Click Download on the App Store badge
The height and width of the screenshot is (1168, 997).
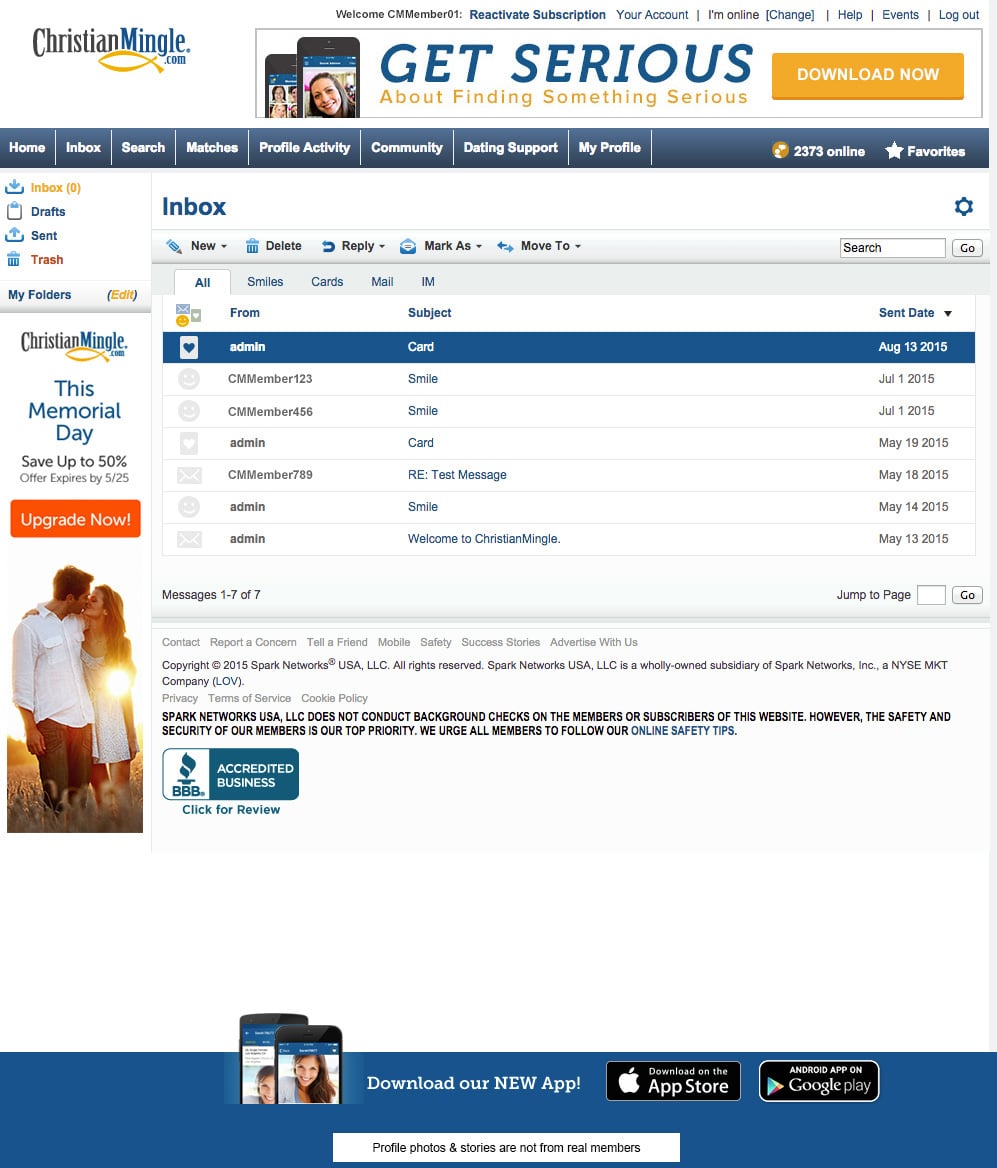pos(674,1081)
